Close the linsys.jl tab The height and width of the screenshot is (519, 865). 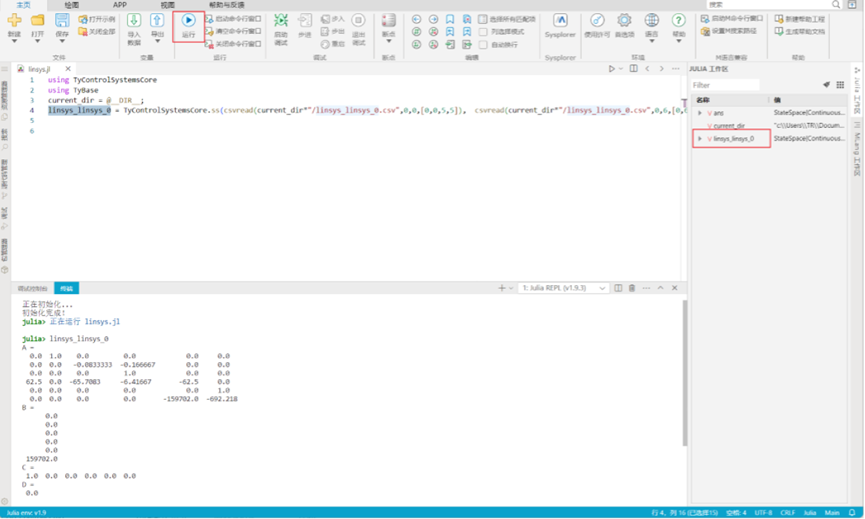point(68,69)
